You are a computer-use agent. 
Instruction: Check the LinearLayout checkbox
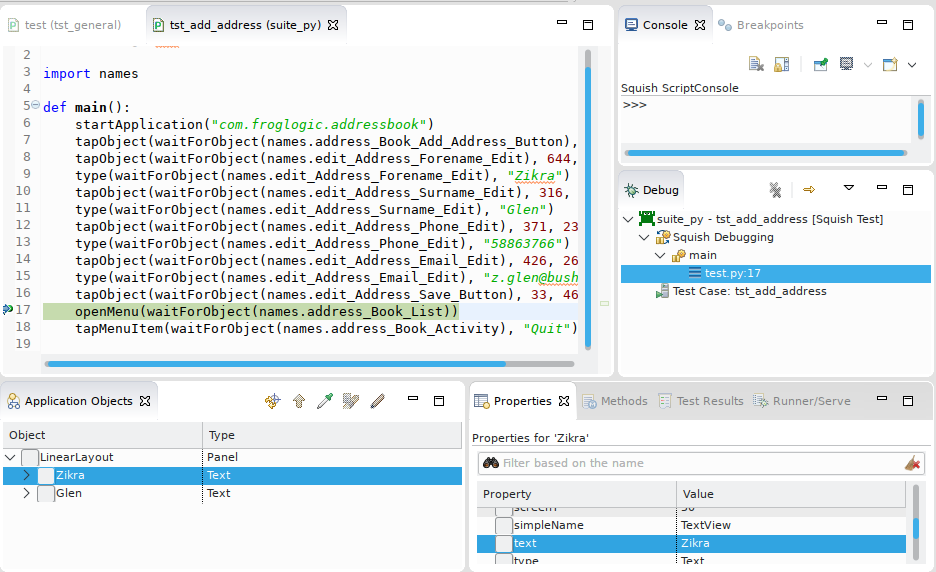(30, 457)
